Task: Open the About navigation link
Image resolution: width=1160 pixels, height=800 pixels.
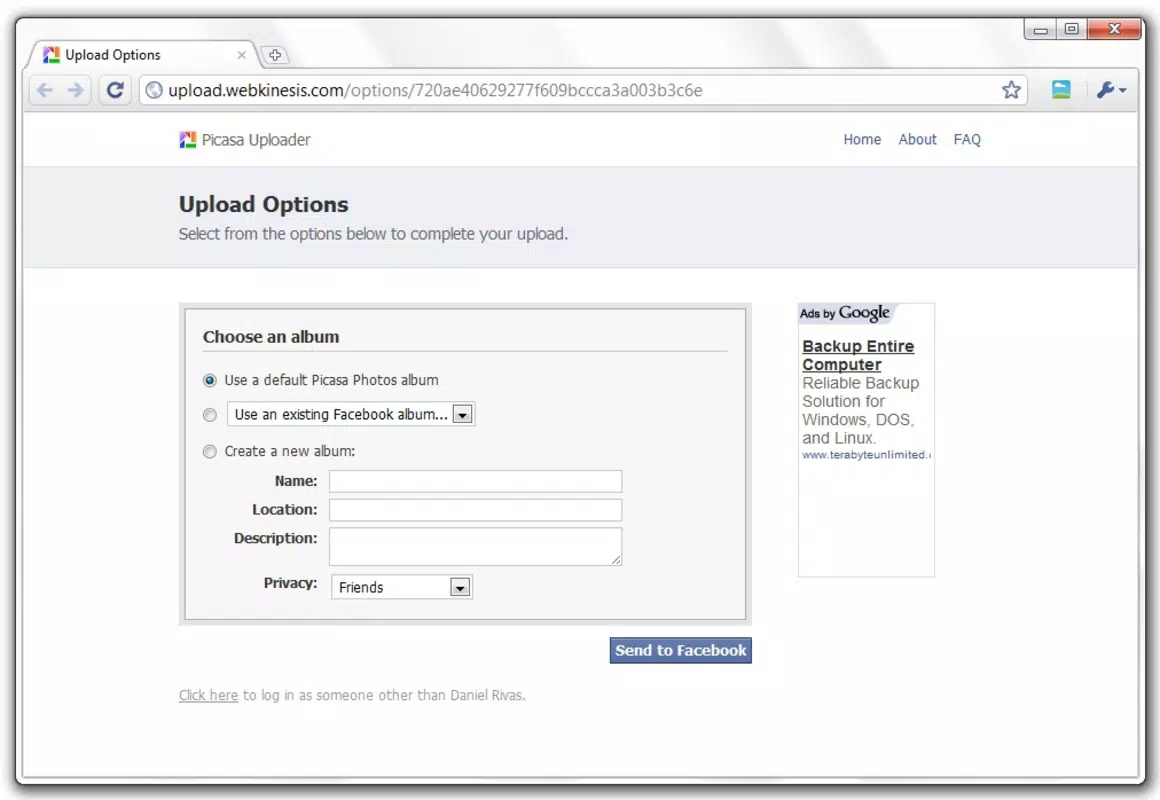Action: 917,140
